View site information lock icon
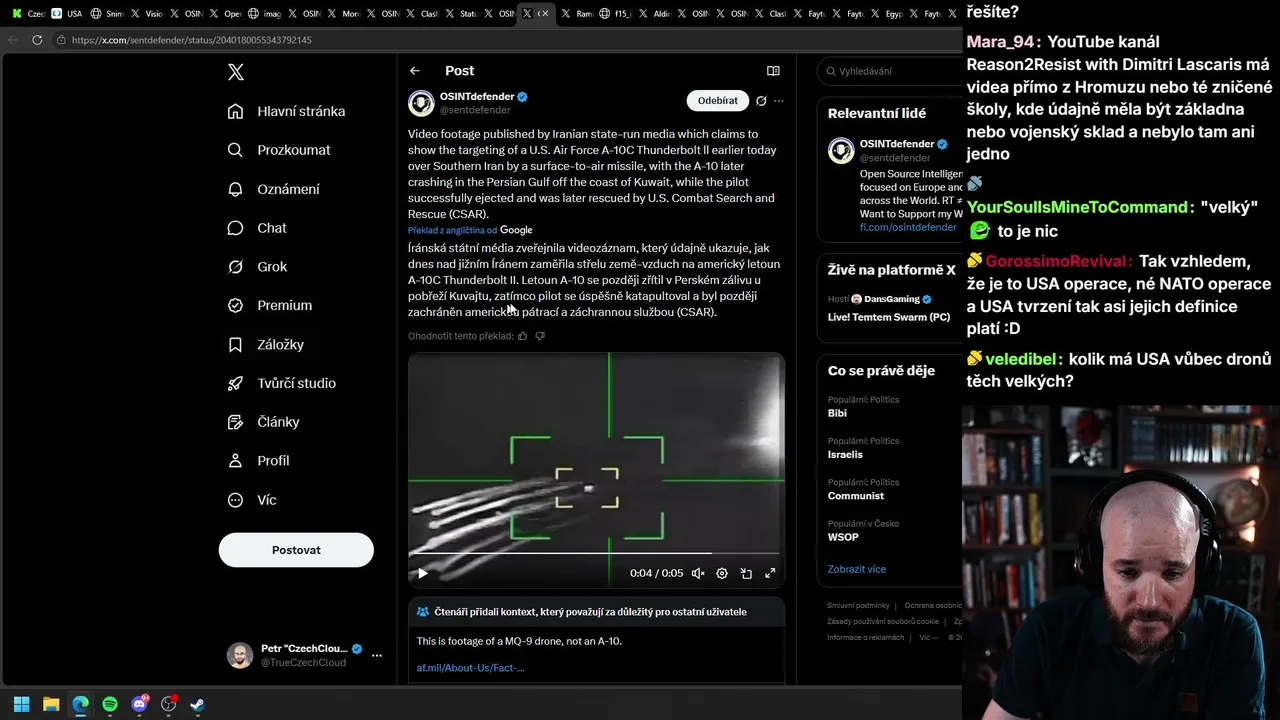 click(61, 40)
